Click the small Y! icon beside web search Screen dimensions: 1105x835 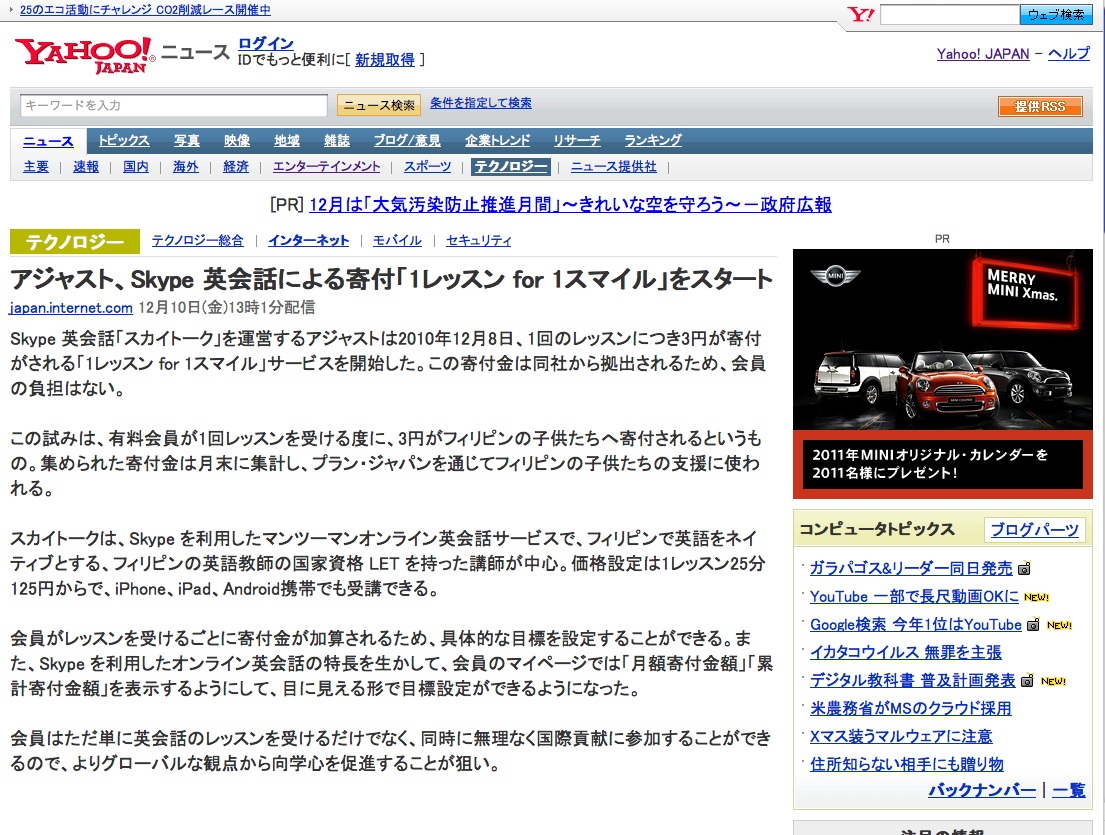coord(860,14)
